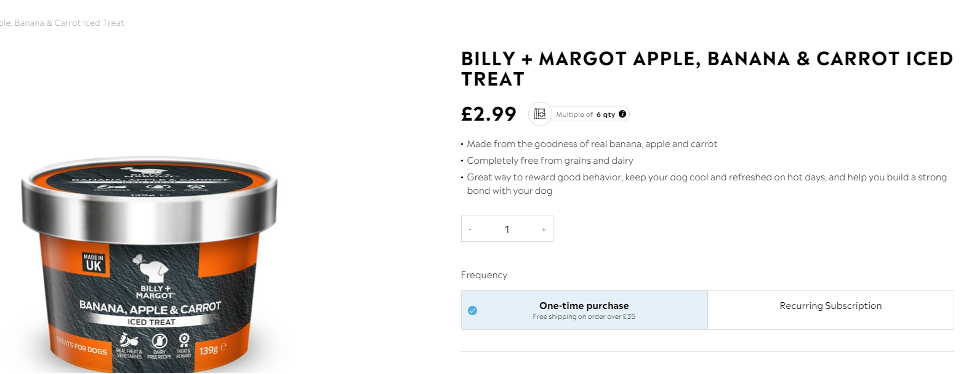
Task: Click the Dairy Free Recipe icon on tub
Action: coord(159,342)
